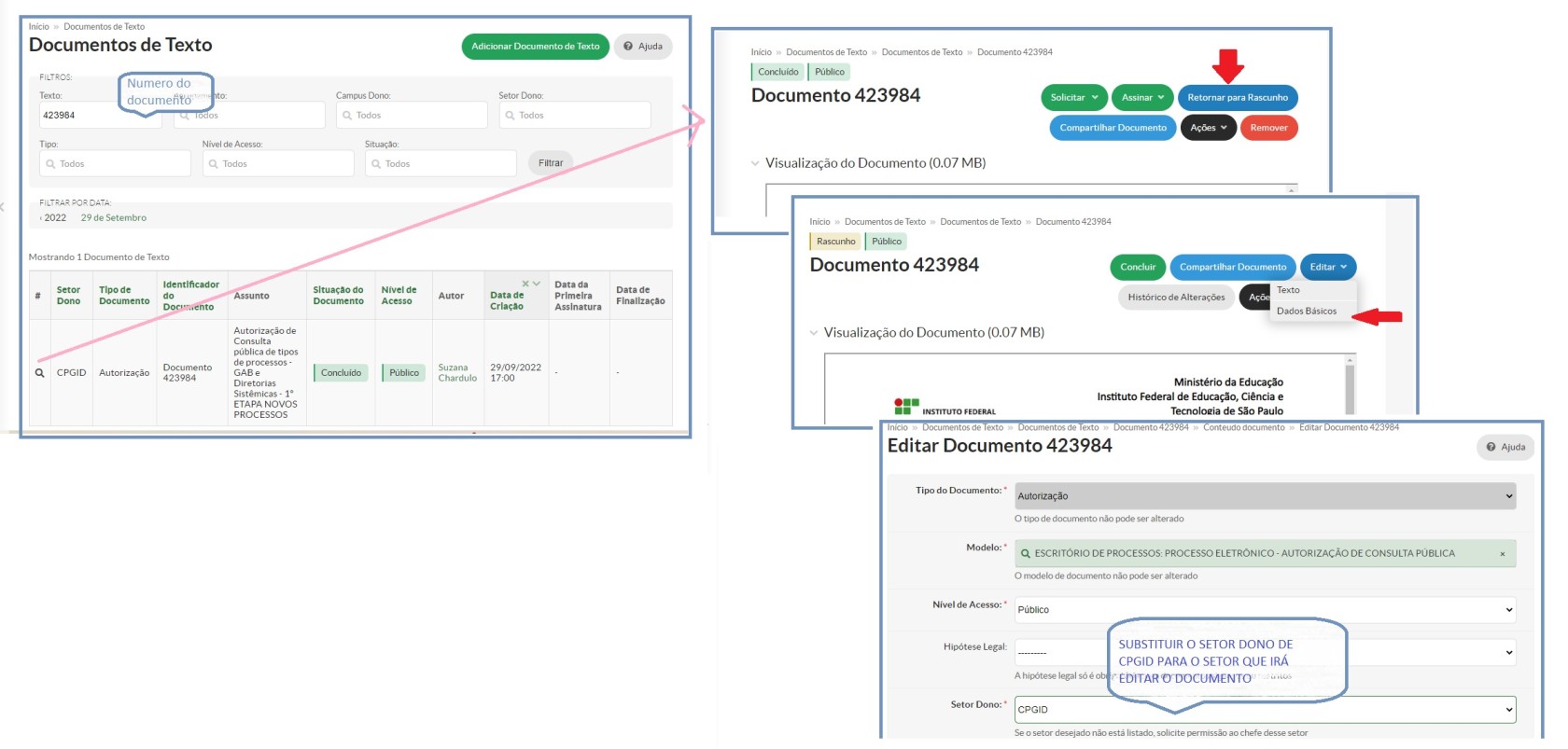Screen dimensions: 1568x749
Task: Open the Solicitar dropdown button
Action: (1074, 98)
